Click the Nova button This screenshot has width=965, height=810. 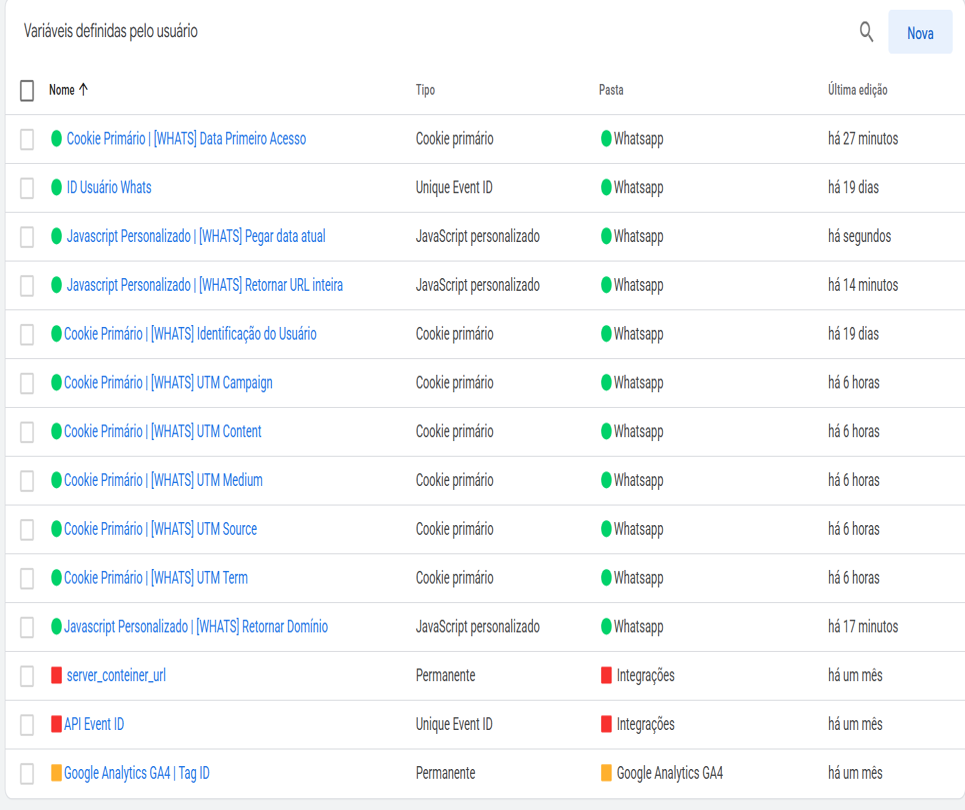point(919,33)
